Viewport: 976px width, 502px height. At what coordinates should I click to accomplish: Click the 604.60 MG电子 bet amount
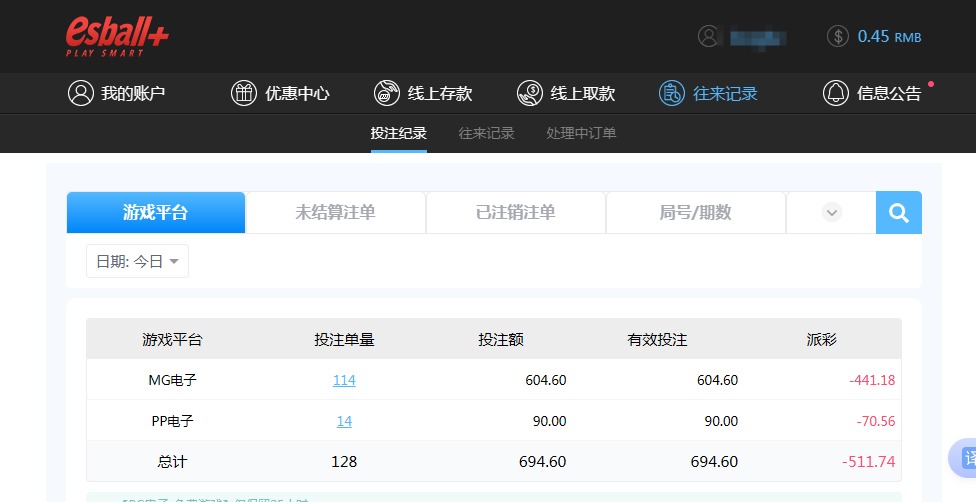coord(546,380)
